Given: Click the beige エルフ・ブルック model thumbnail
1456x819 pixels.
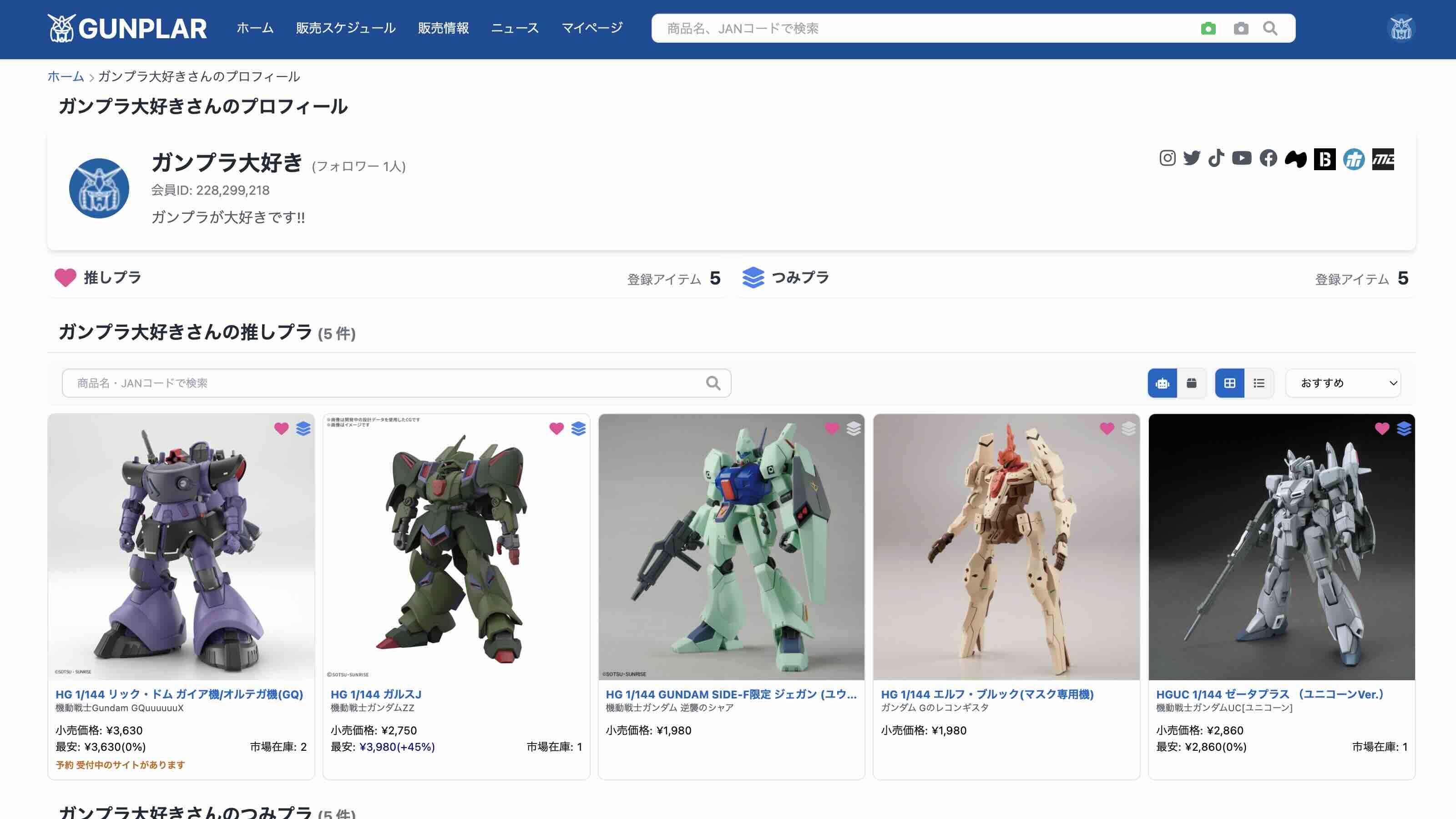Looking at the screenshot, I should pyautogui.click(x=1006, y=546).
